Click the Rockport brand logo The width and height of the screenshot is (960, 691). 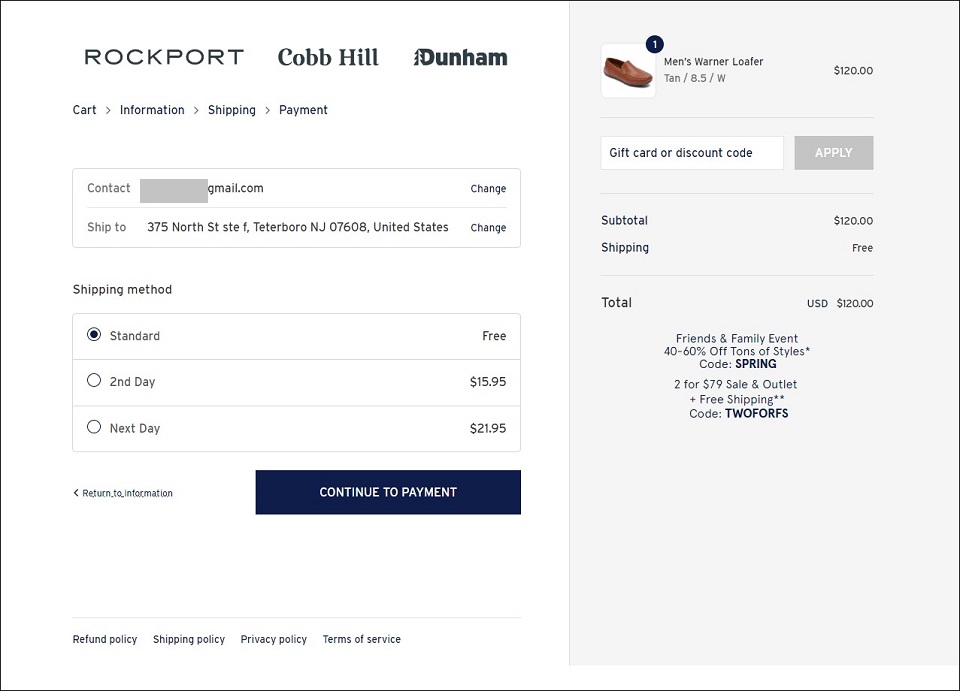164,57
